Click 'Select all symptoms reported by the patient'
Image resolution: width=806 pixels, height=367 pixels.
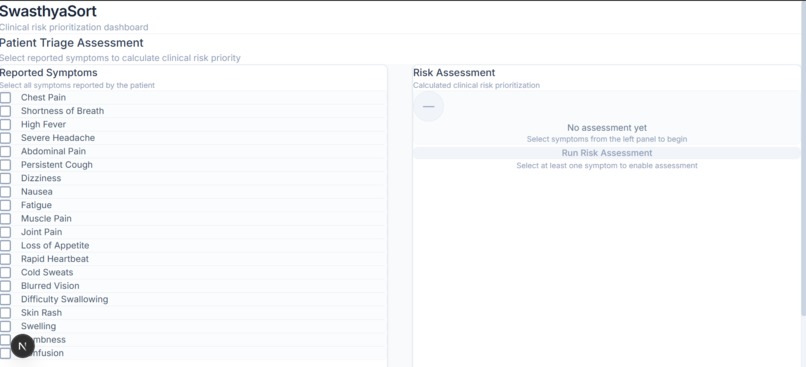(77, 85)
